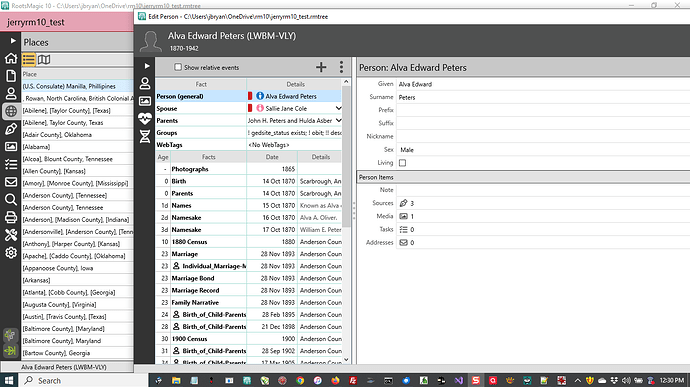Open the Tasks checklist icon in the main sidebar
Viewport: 690px width, 387px height.
11,164
